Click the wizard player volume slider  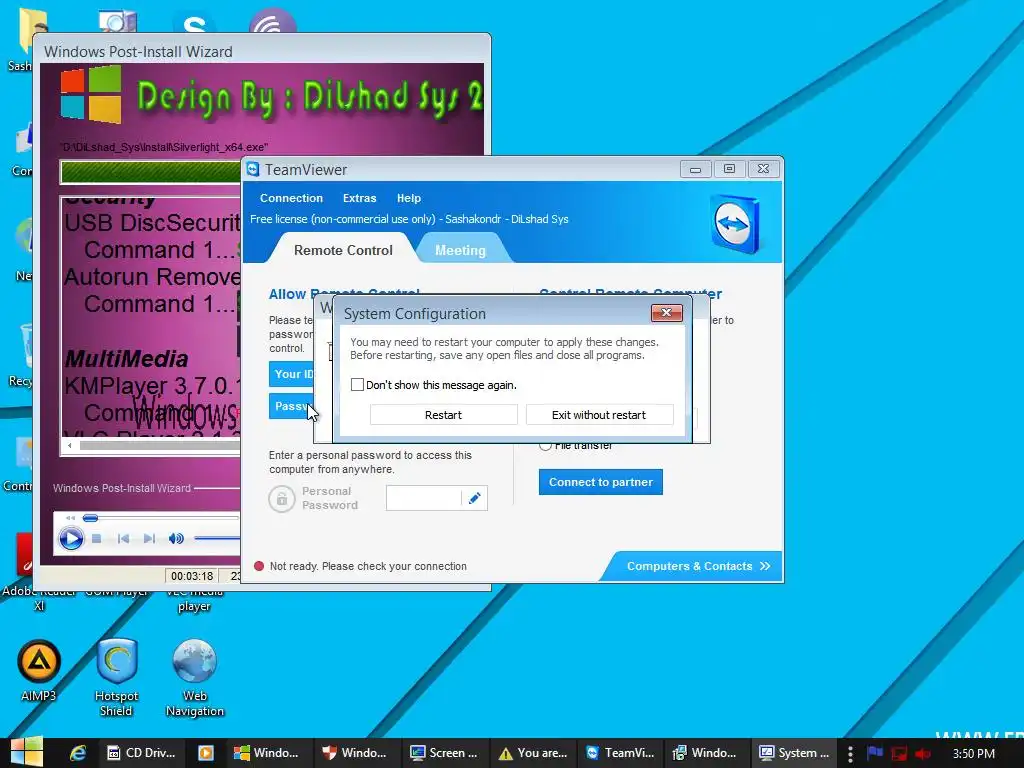pyautogui.click(x=217, y=538)
